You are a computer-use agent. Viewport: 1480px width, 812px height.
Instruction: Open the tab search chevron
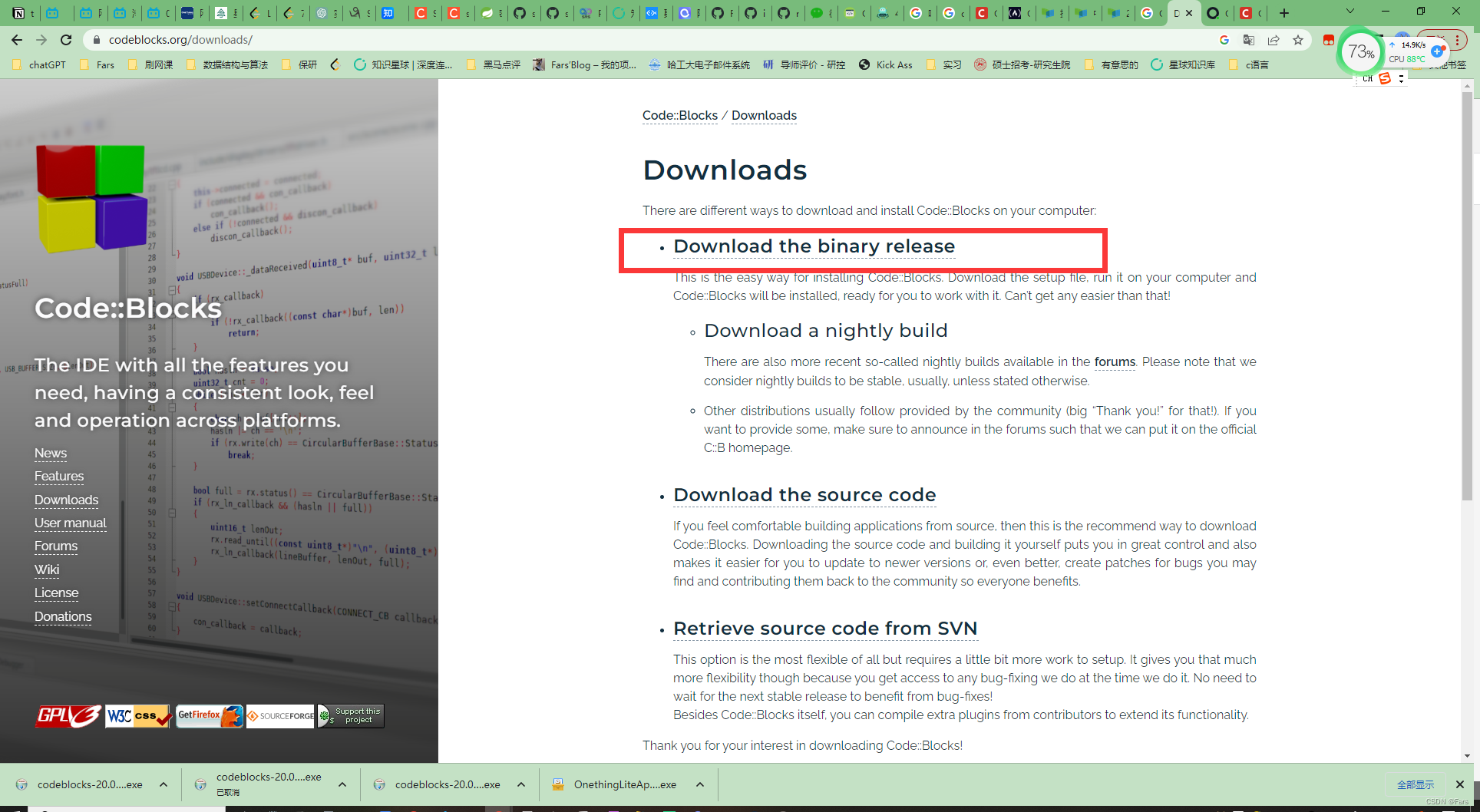coord(1350,12)
